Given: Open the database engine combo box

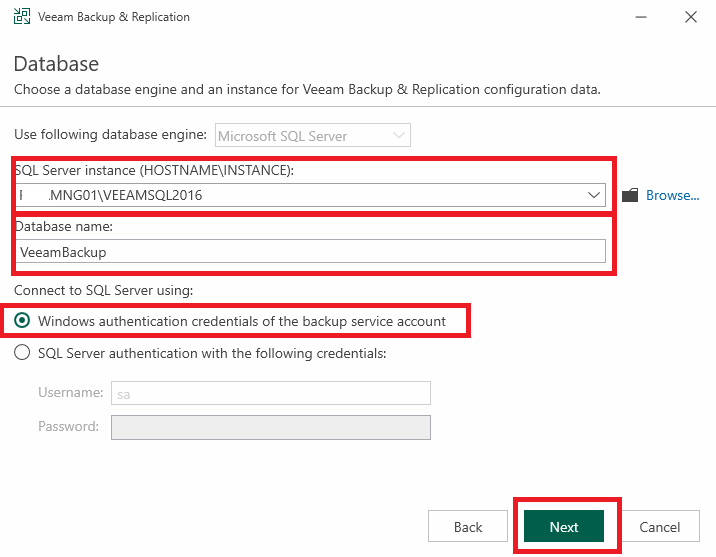Looking at the screenshot, I should point(313,135).
